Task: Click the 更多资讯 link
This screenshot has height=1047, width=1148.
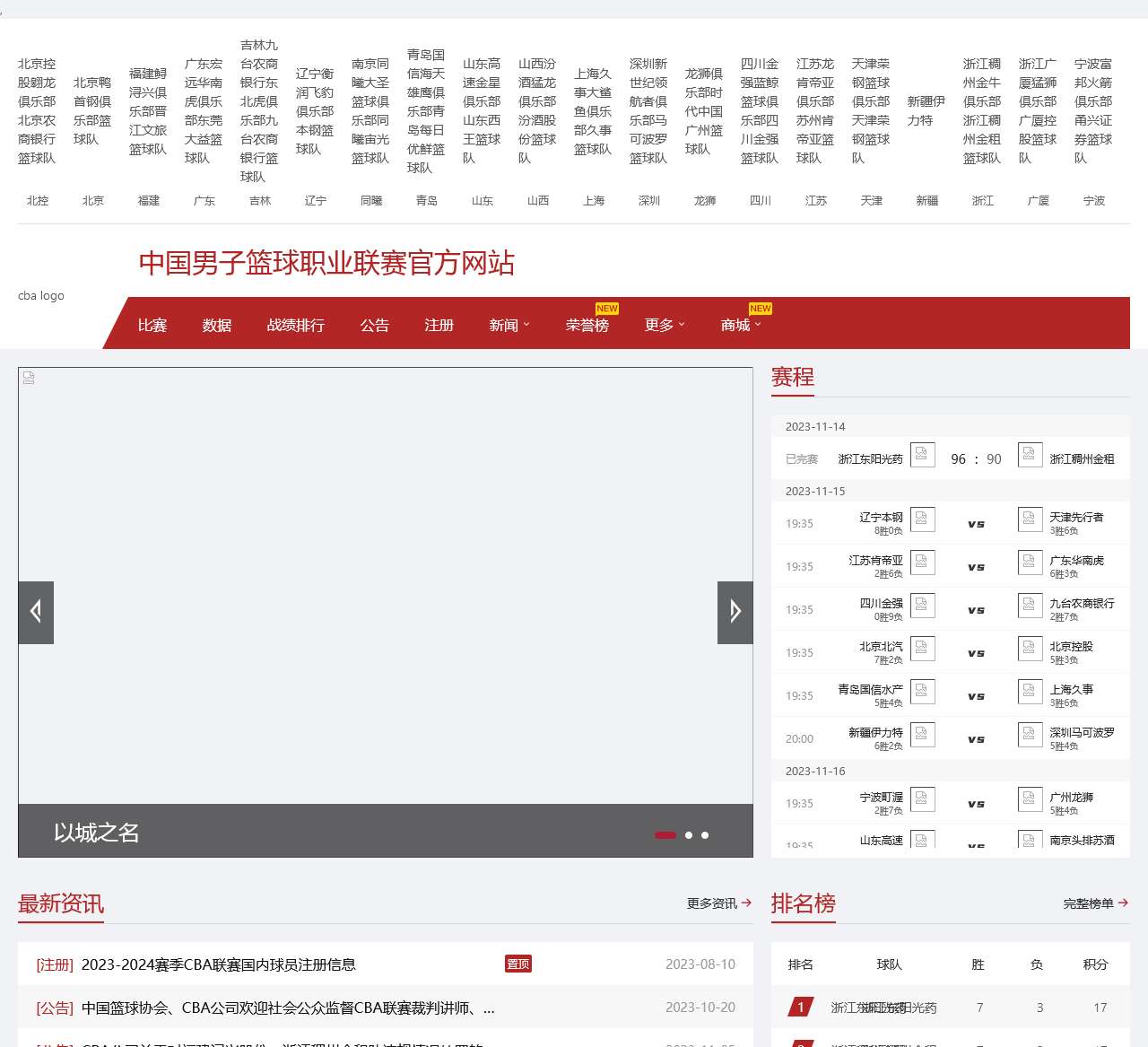Action: [718, 903]
